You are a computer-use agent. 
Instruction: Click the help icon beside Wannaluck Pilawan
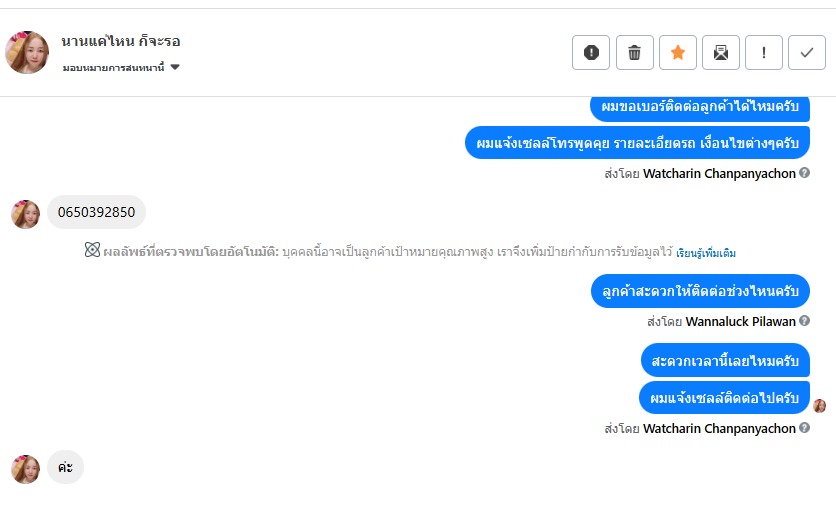(x=805, y=321)
